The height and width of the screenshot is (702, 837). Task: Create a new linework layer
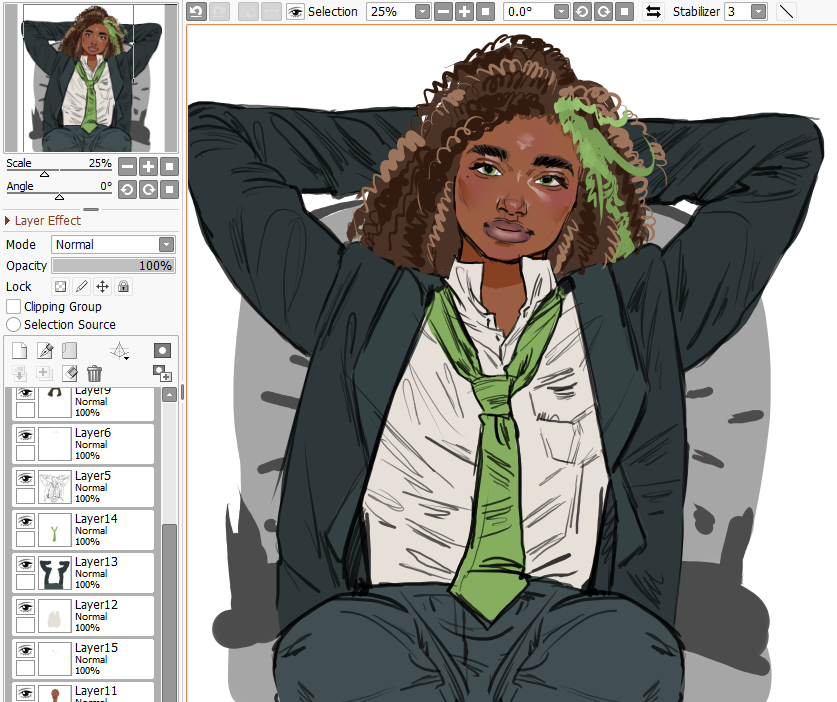(45, 351)
